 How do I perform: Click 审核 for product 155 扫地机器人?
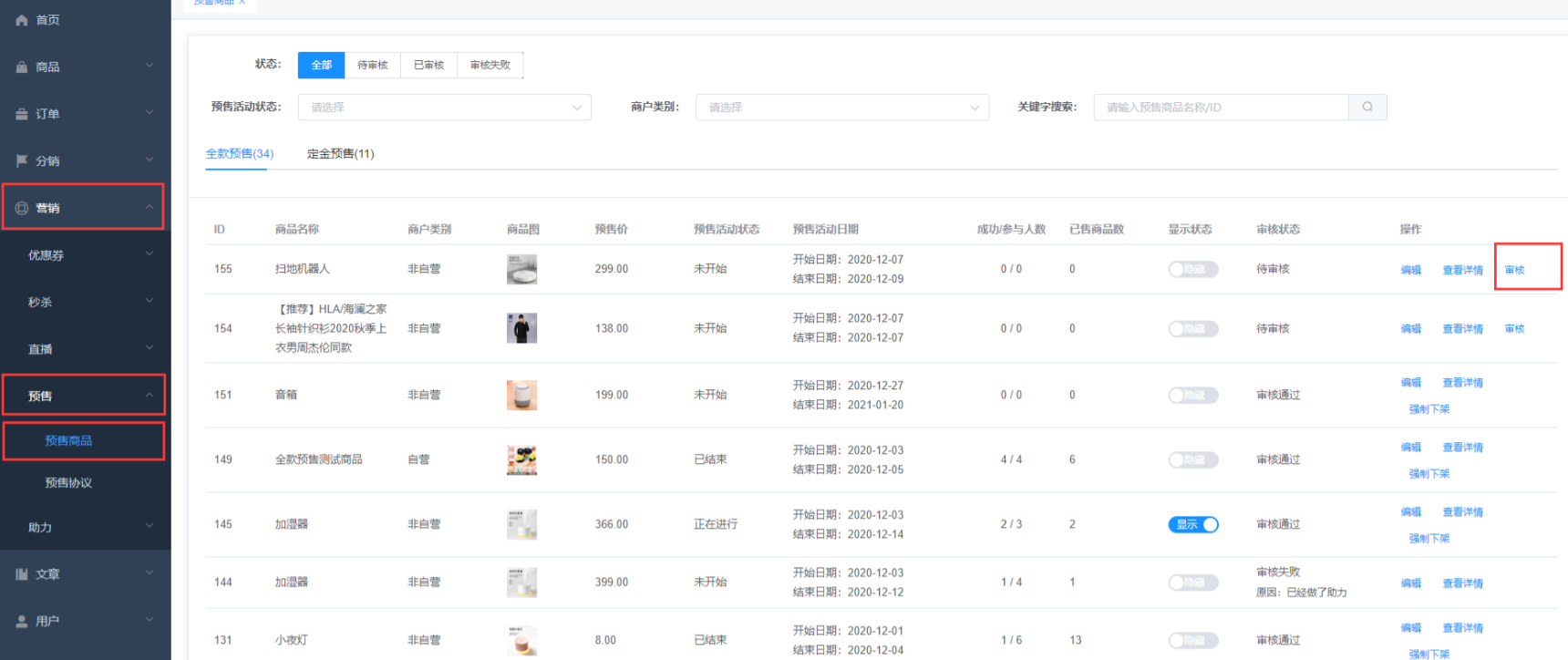tap(1515, 270)
